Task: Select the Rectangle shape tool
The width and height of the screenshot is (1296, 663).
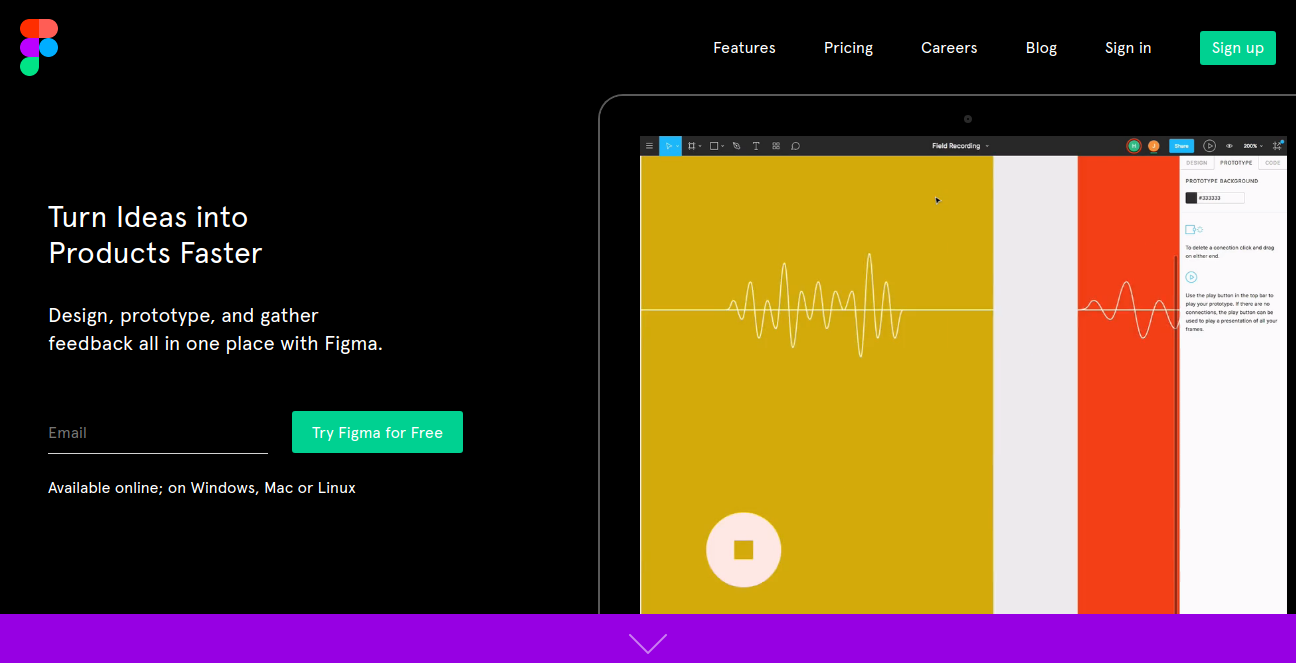Action: 714,146
